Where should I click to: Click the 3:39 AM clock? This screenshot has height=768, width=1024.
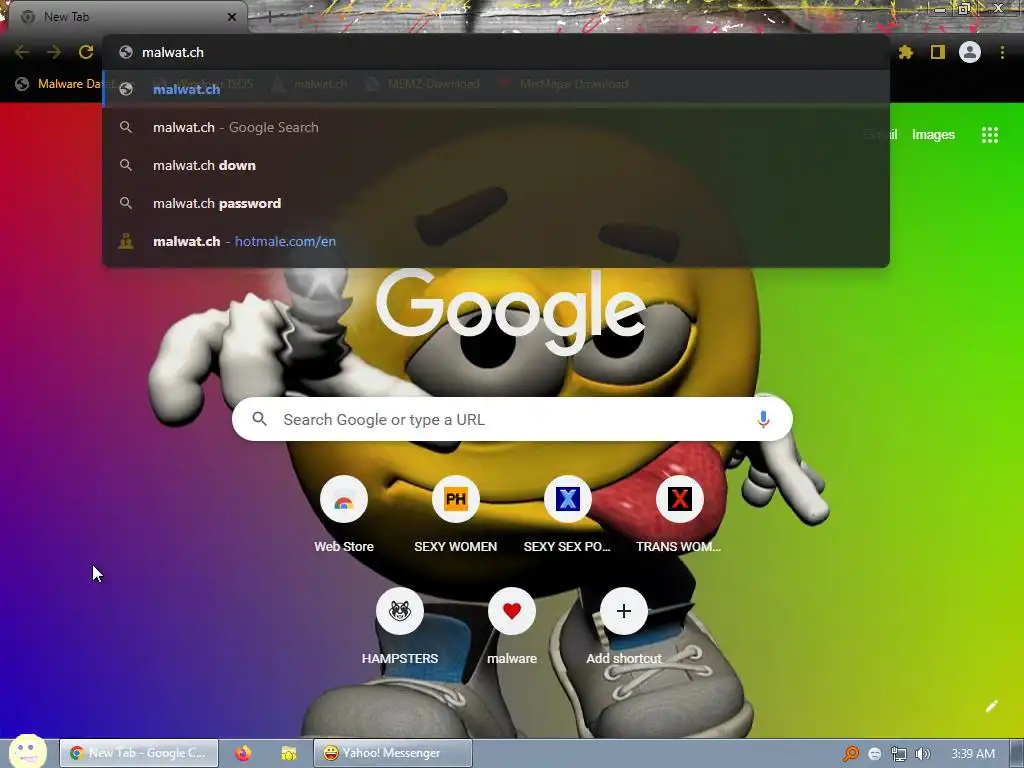tap(973, 754)
